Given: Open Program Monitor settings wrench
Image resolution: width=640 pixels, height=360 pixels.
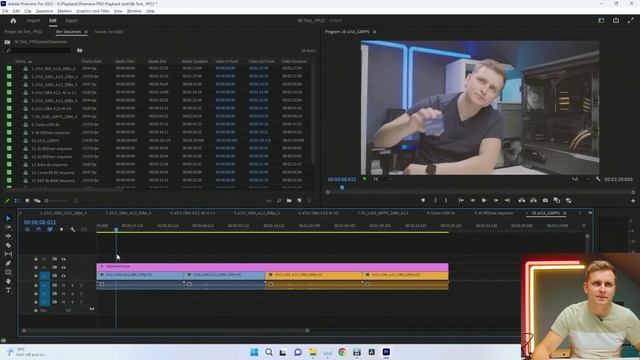Looking at the screenshot, I should tap(598, 179).
